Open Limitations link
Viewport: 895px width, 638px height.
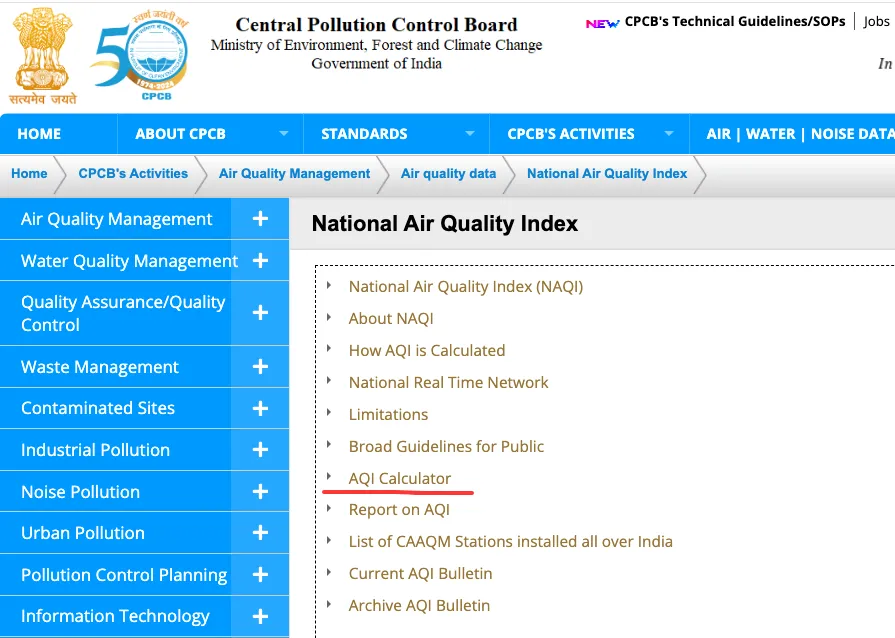pos(388,414)
